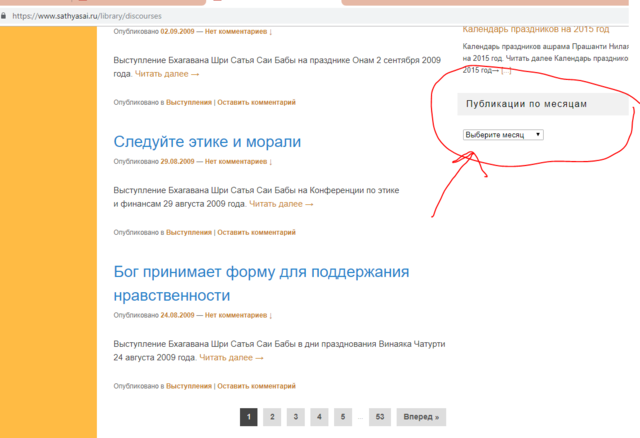Click the date link 24.08.2009

[x=177, y=315]
